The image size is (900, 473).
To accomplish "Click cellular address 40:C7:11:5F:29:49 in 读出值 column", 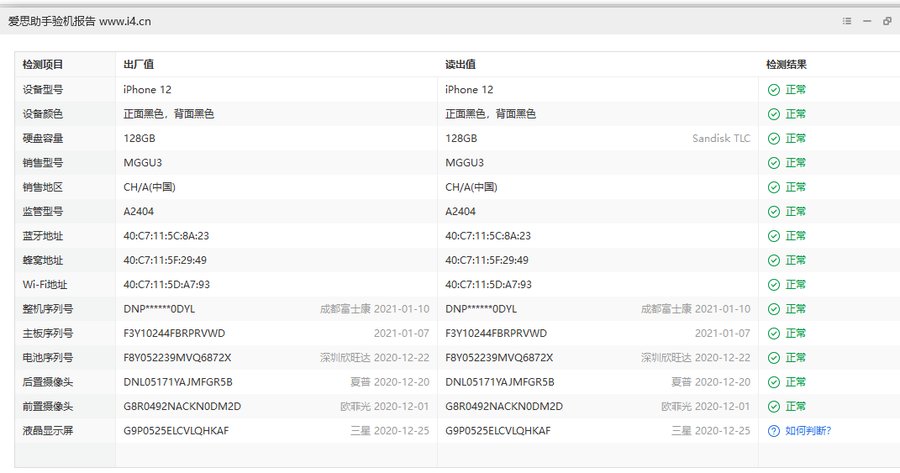I will click(487, 260).
